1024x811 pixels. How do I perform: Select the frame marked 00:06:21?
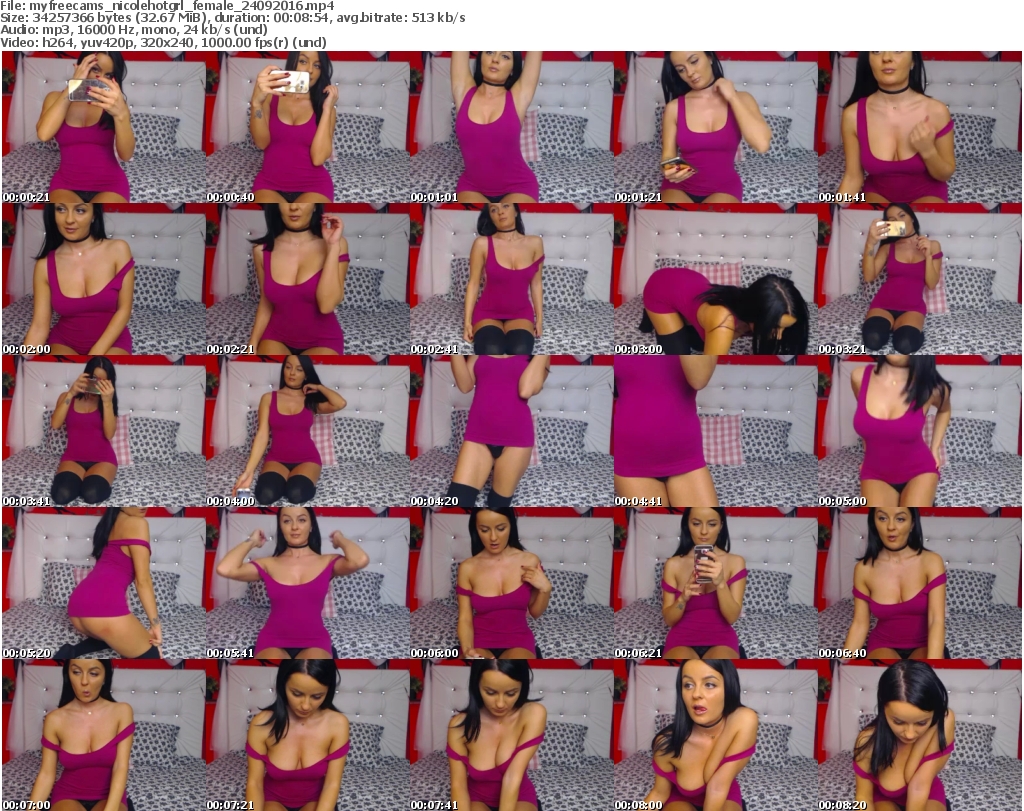pos(715,583)
